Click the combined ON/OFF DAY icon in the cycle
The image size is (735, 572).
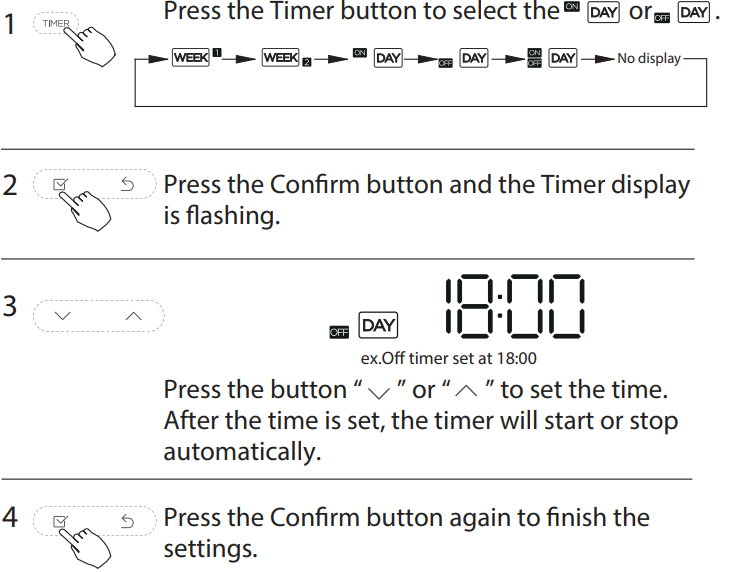point(552,58)
